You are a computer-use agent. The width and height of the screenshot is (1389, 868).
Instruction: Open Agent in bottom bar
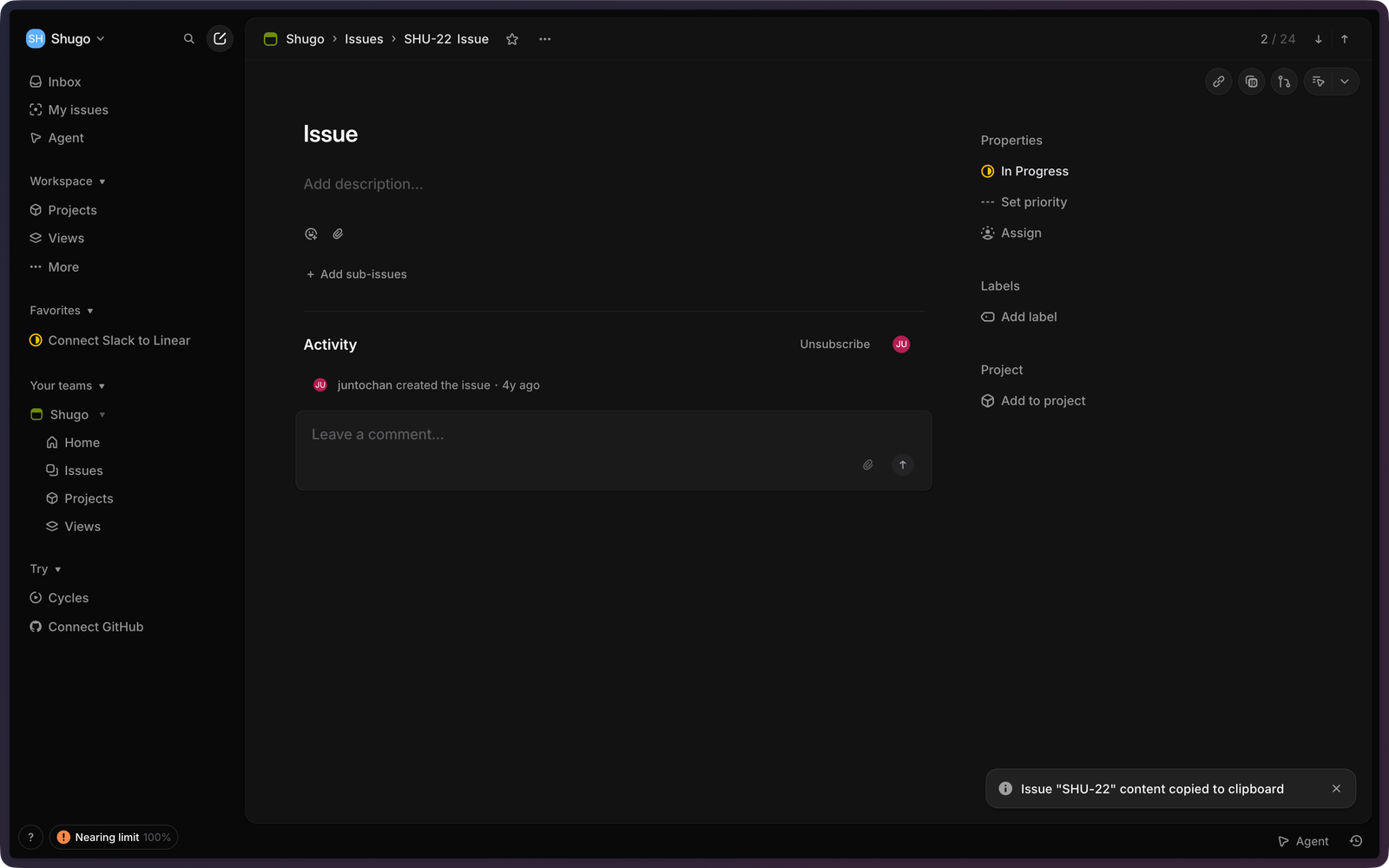click(x=1303, y=841)
